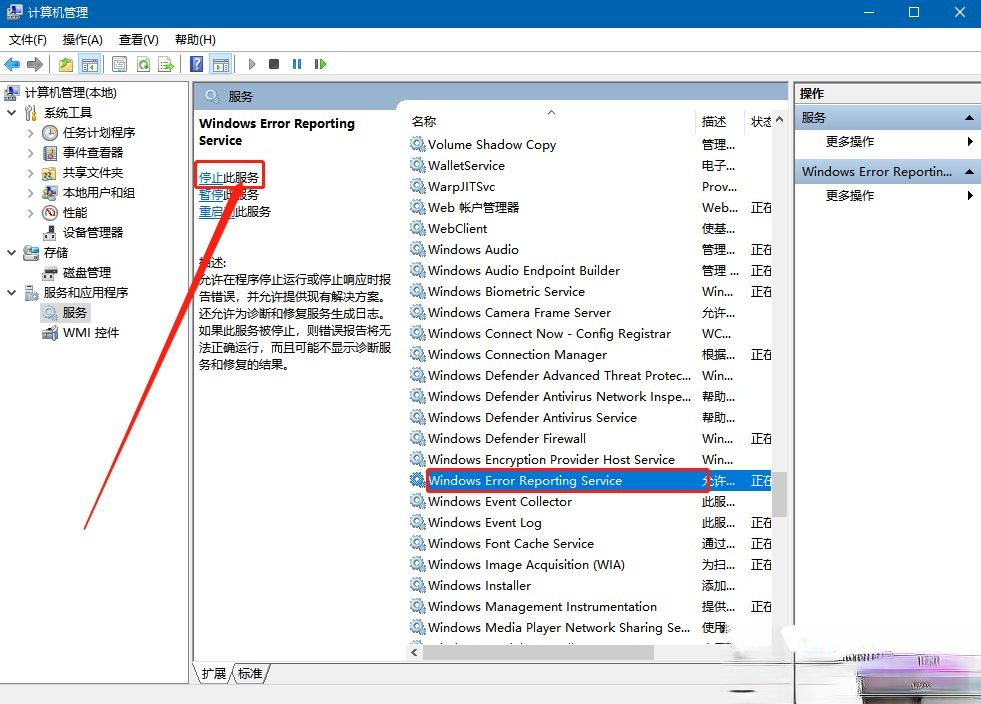
Task: Expand the 任务计划程序 chevron
Action: click(x=31, y=133)
